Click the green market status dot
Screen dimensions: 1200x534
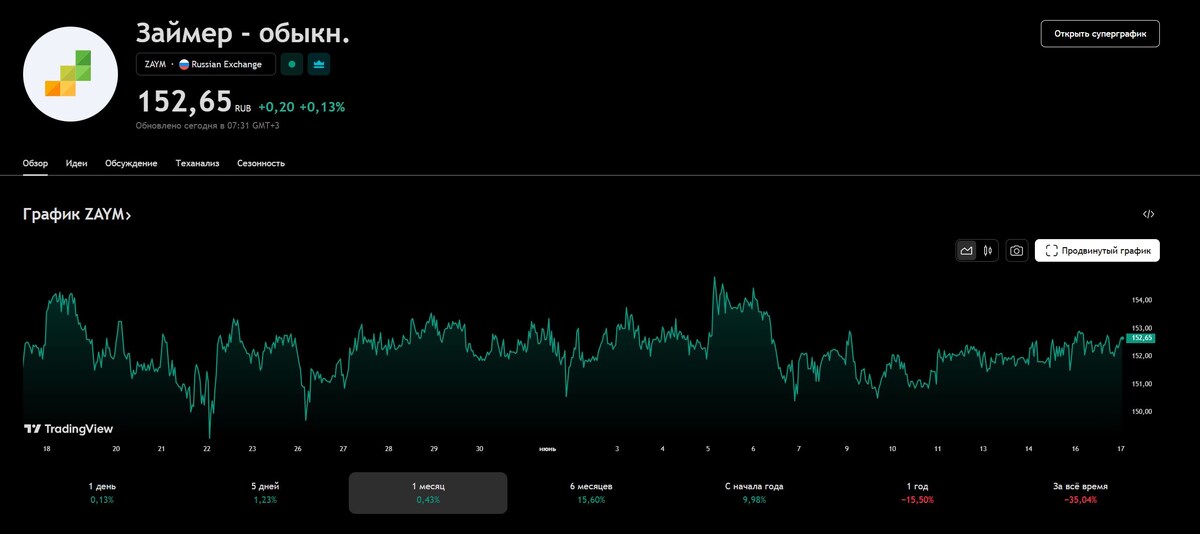click(292, 64)
